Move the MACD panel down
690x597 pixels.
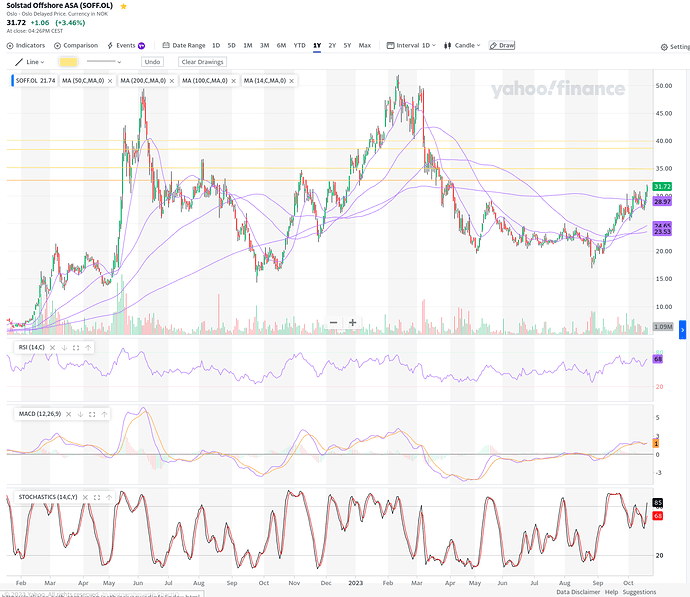point(81,414)
